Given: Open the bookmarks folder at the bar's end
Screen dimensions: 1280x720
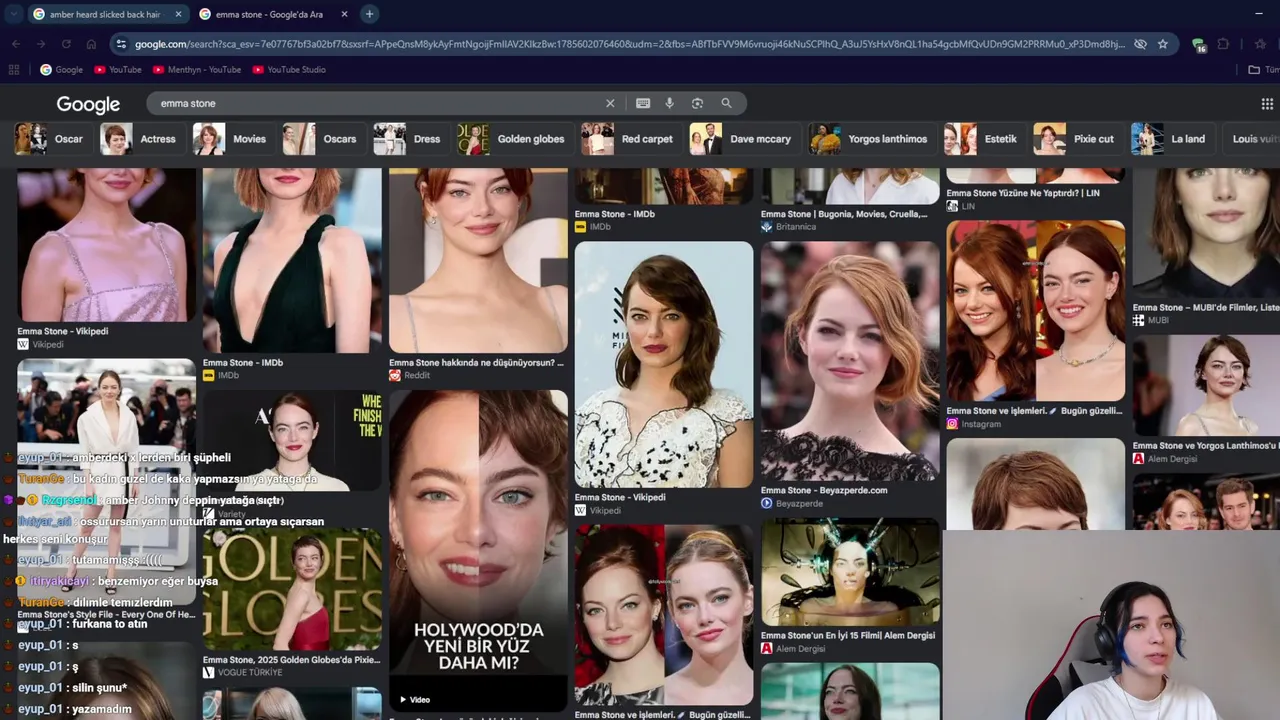Looking at the screenshot, I should click(1264, 70).
